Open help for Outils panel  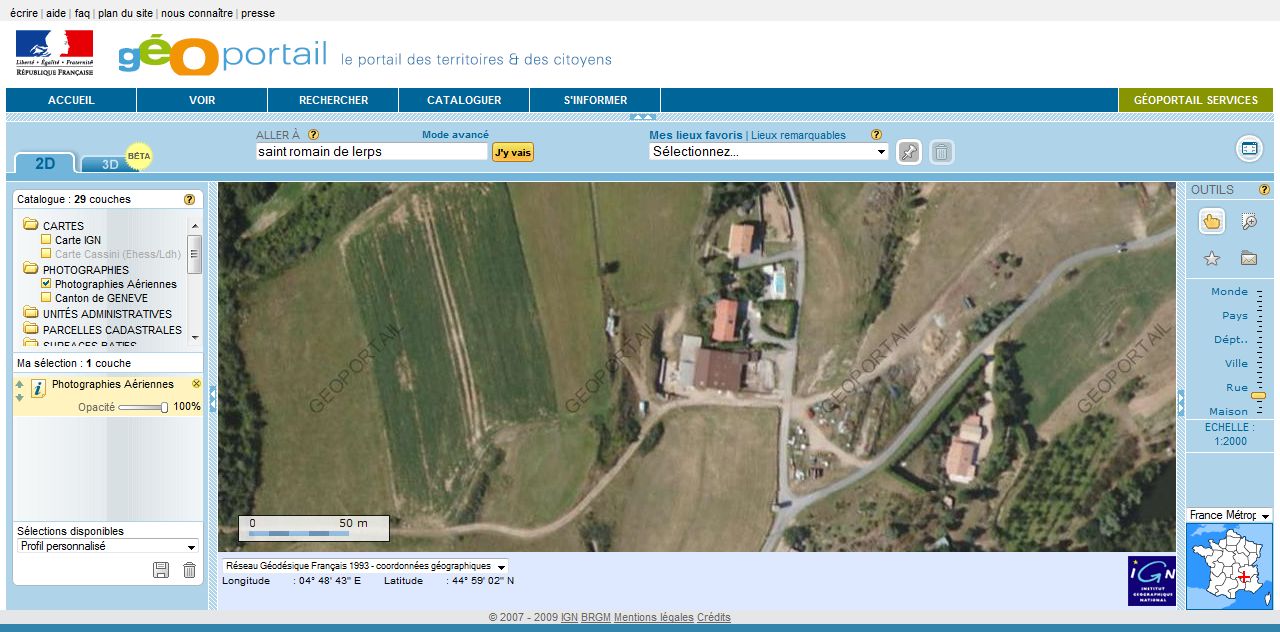point(1264,190)
